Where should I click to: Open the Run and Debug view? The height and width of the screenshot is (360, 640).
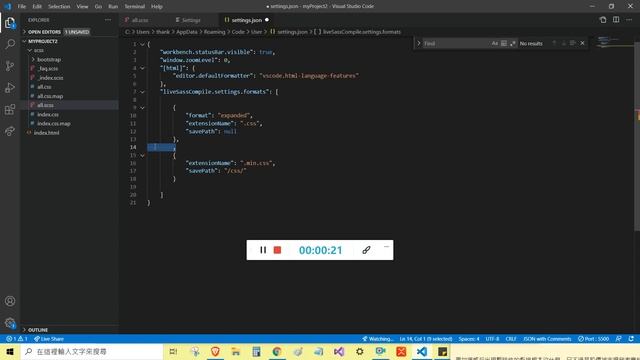click(x=10, y=87)
